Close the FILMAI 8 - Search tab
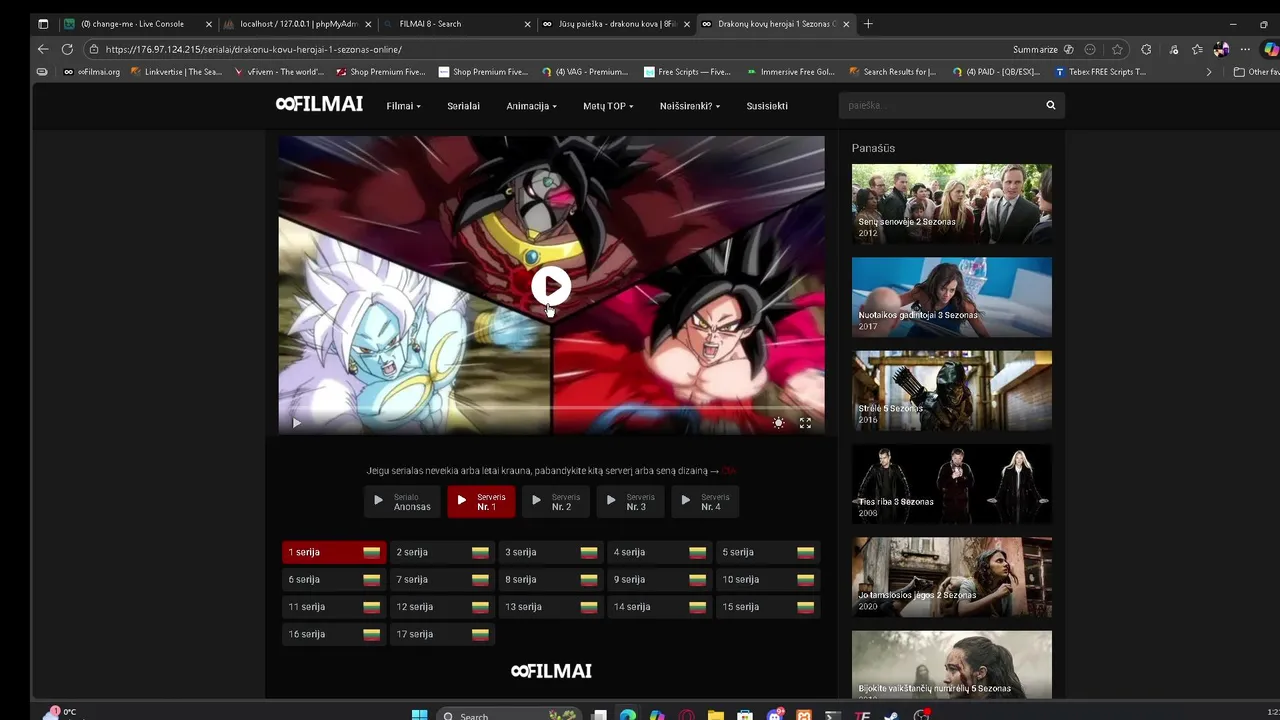This screenshot has width=1280, height=720. tap(527, 24)
